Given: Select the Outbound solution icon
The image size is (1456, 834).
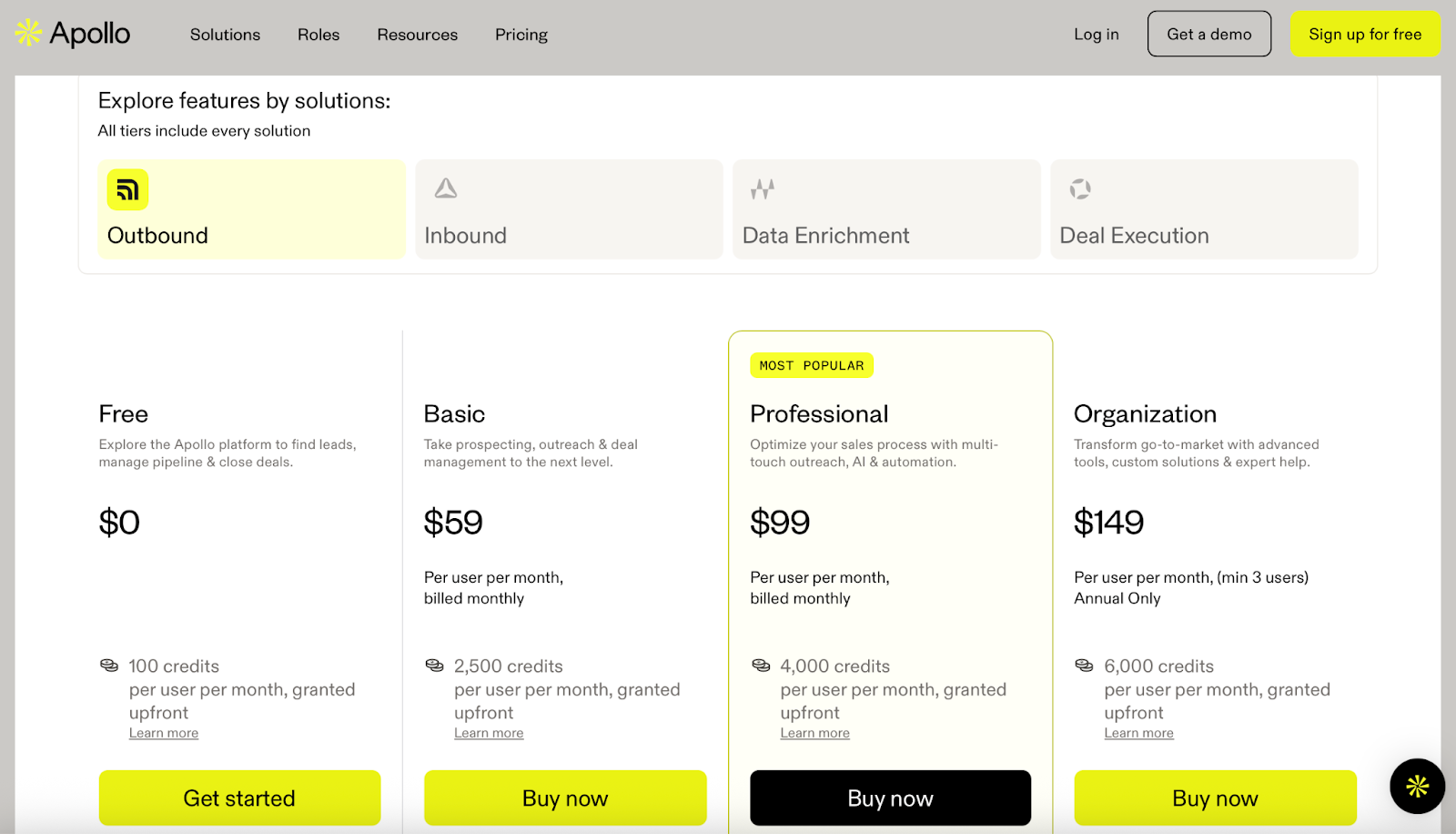Looking at the screenshot, I should pyautogui.click(x=127, y=189).
